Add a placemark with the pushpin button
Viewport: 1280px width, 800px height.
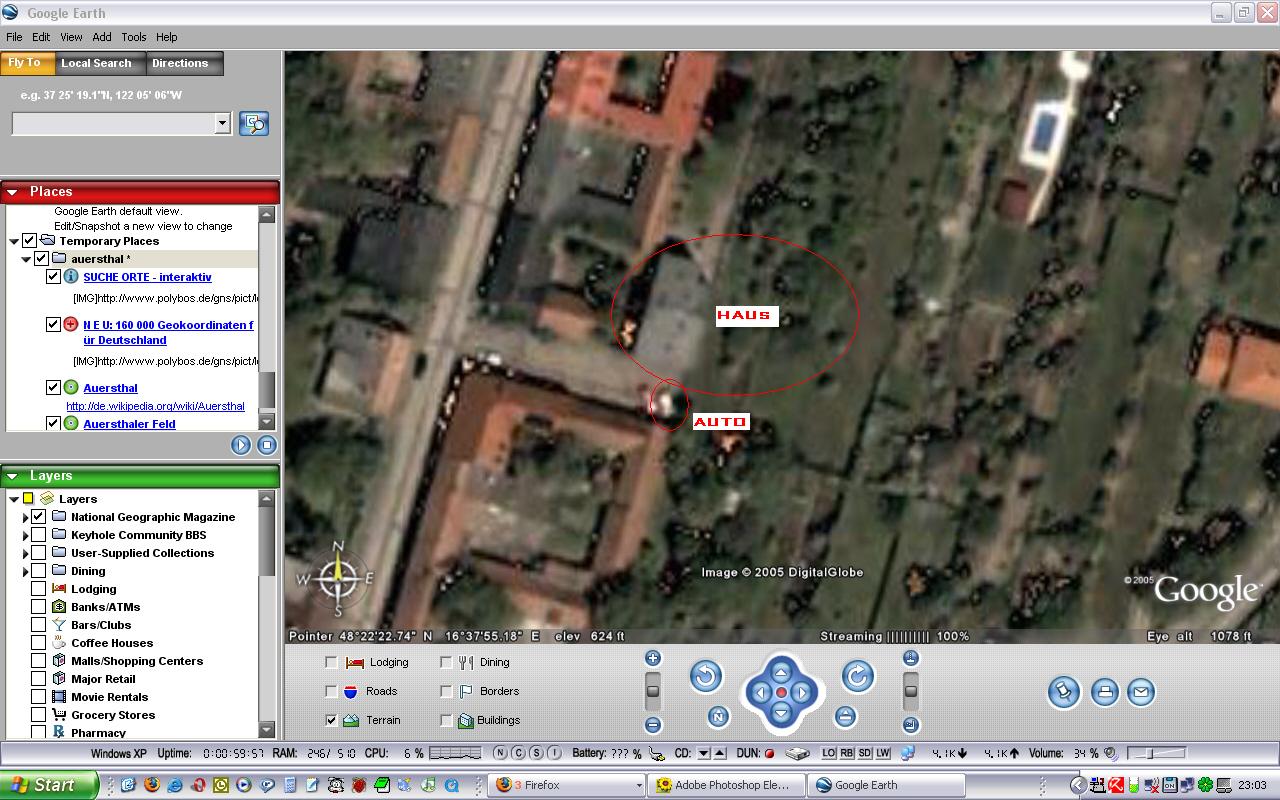[x=1065, y=691]
